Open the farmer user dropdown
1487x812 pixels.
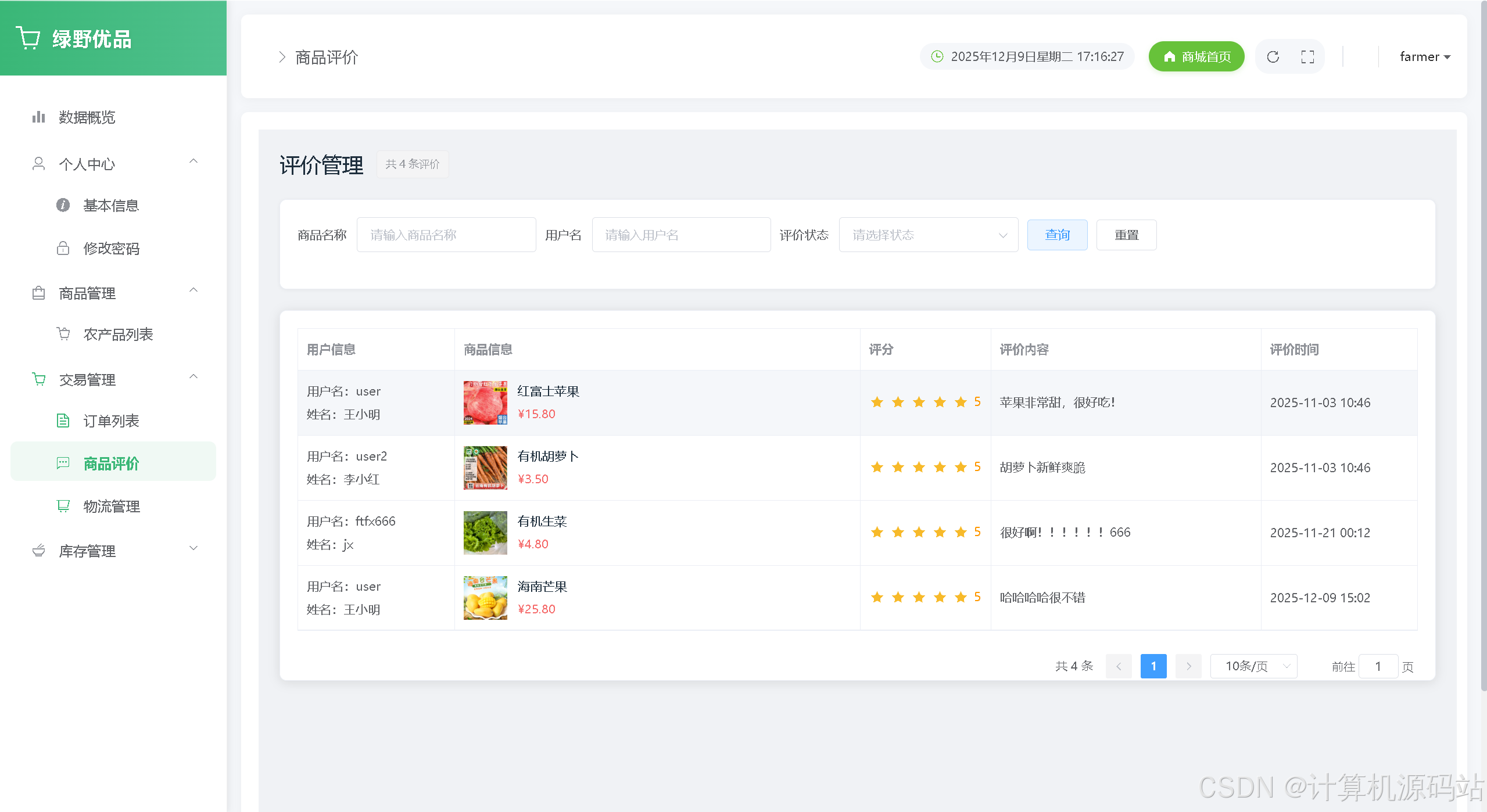pos(1424,57)
